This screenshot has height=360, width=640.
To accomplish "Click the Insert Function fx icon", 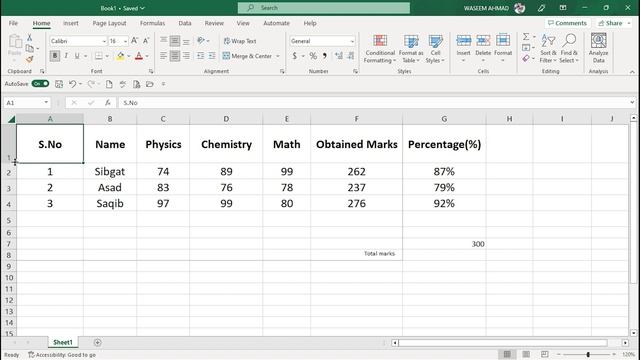I will click(107, 103).
